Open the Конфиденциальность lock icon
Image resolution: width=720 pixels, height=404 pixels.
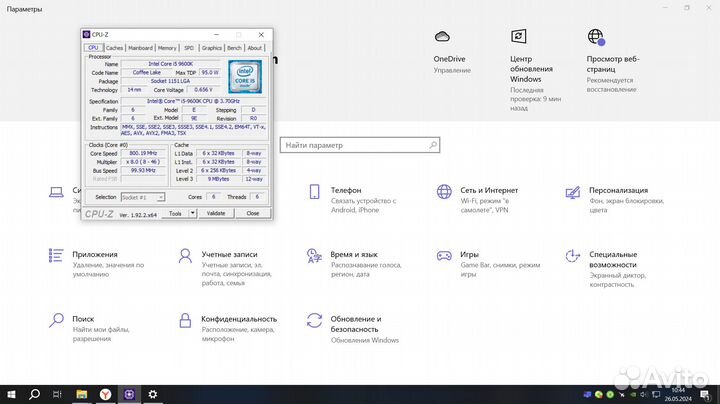tap(185, 320)
